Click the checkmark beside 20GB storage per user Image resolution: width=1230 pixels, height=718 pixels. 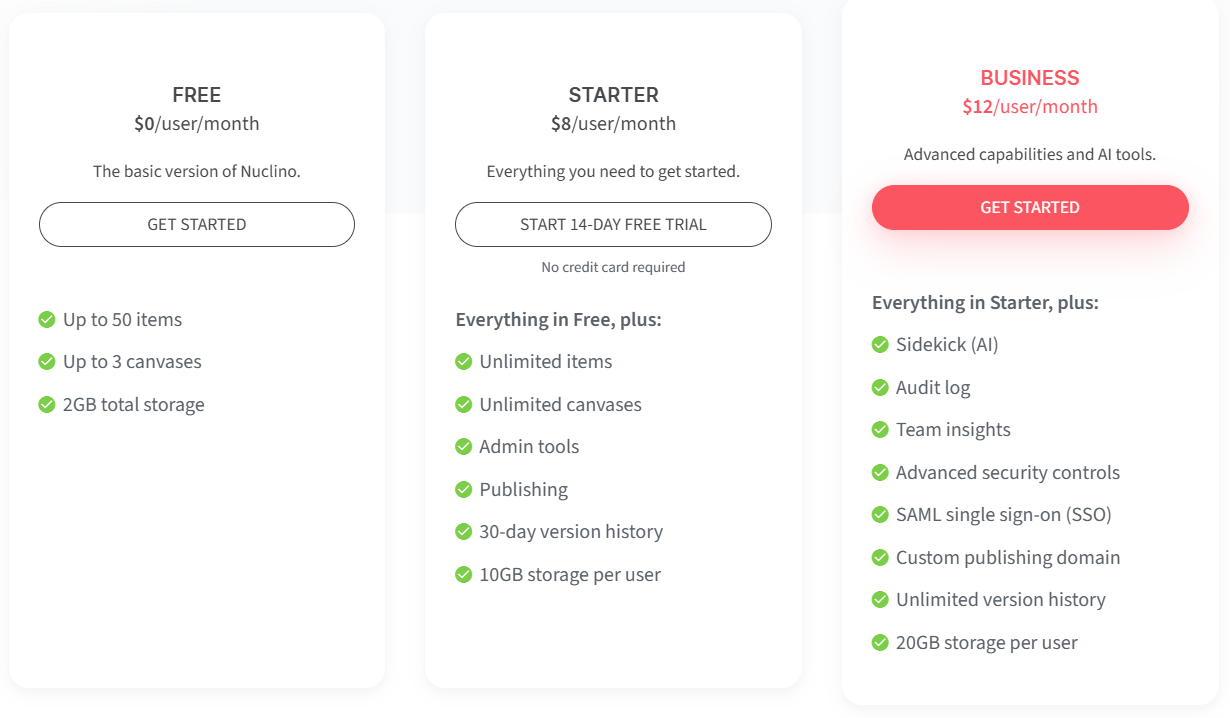(880, 643)
